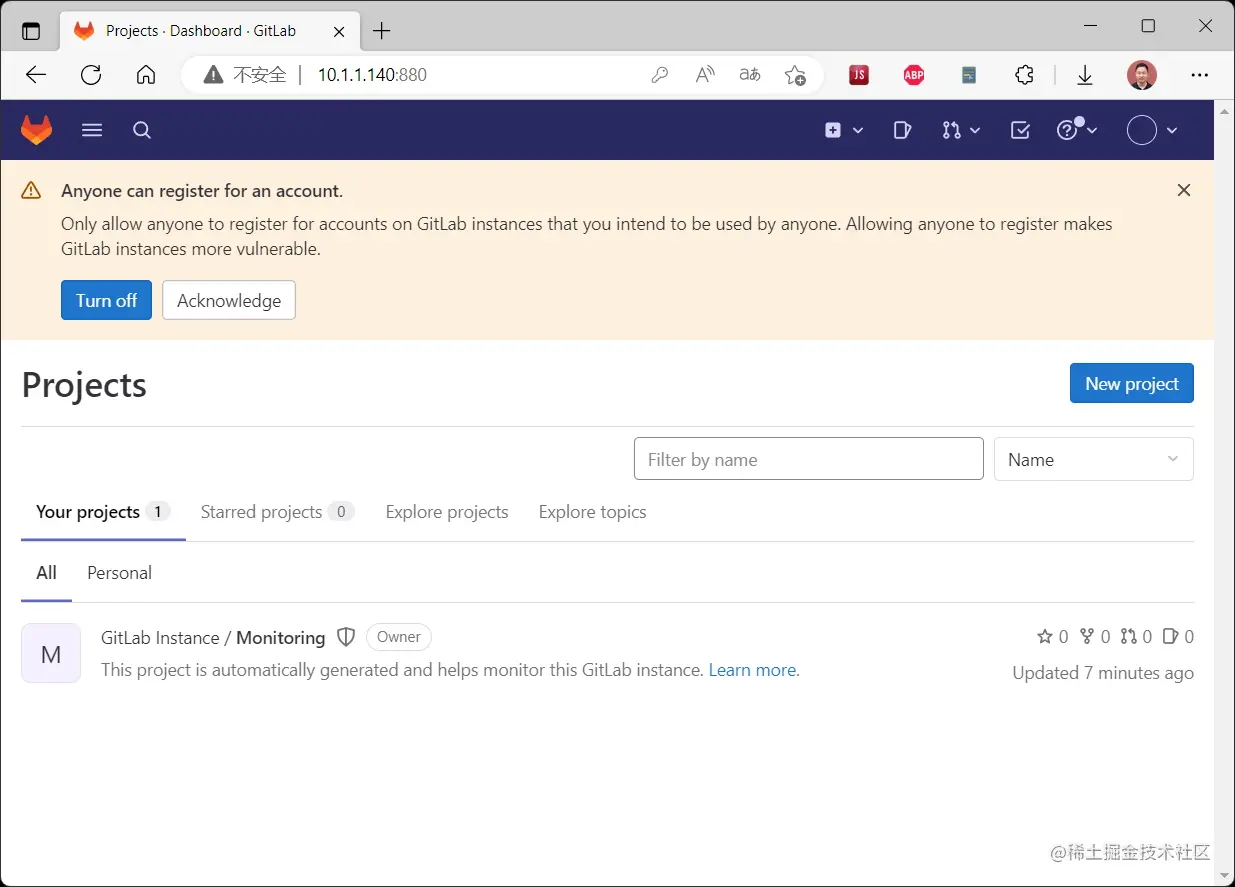Viewport: 1235px width, 887px height.
Task: Switch to Starred projects tab
Action: pyautogui.click(x=277, y=512)
